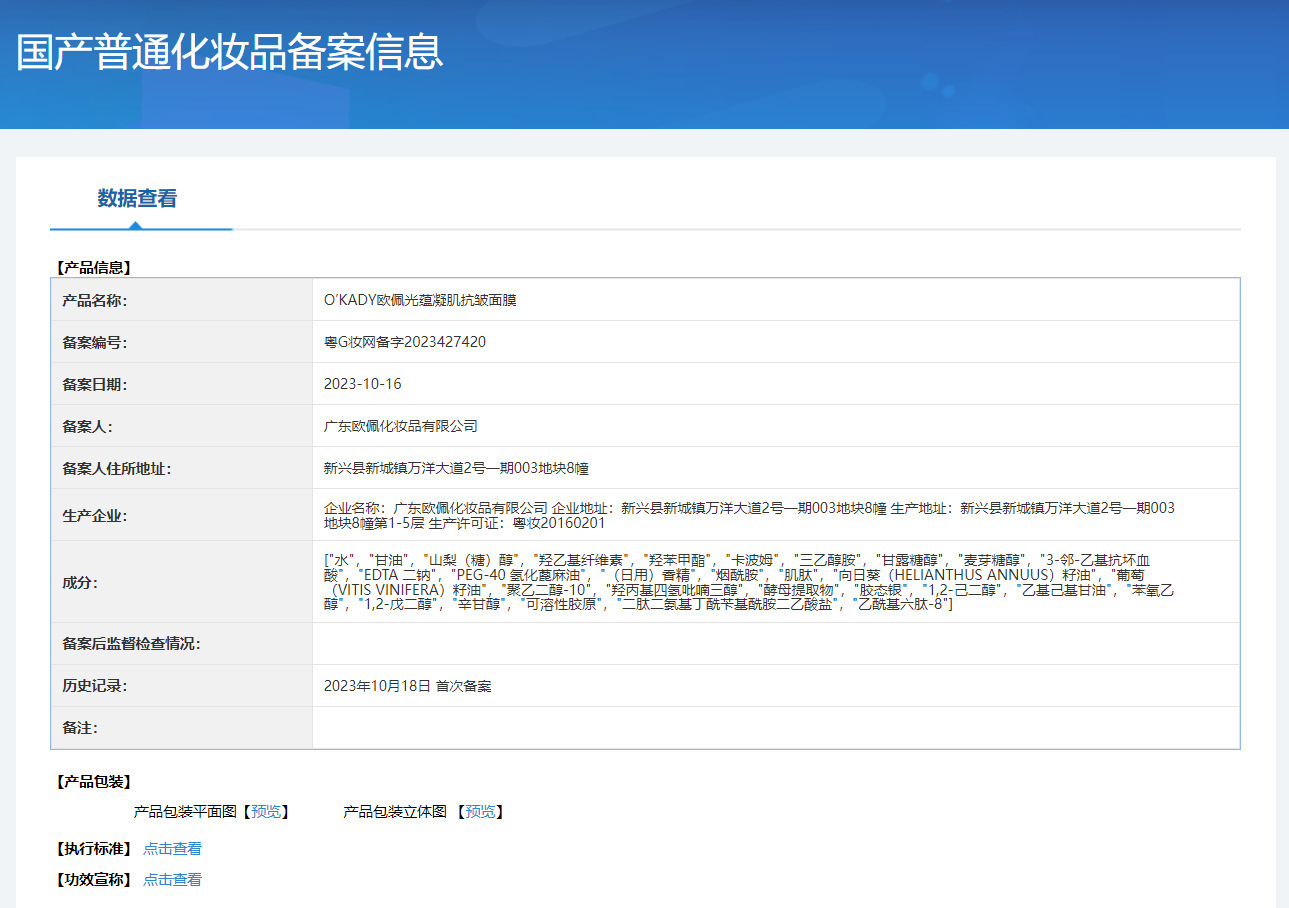This screenshot has height=908, width=1289.
Task: Click 预览 link for 产品包装立体图
Action: coord(480,812)
